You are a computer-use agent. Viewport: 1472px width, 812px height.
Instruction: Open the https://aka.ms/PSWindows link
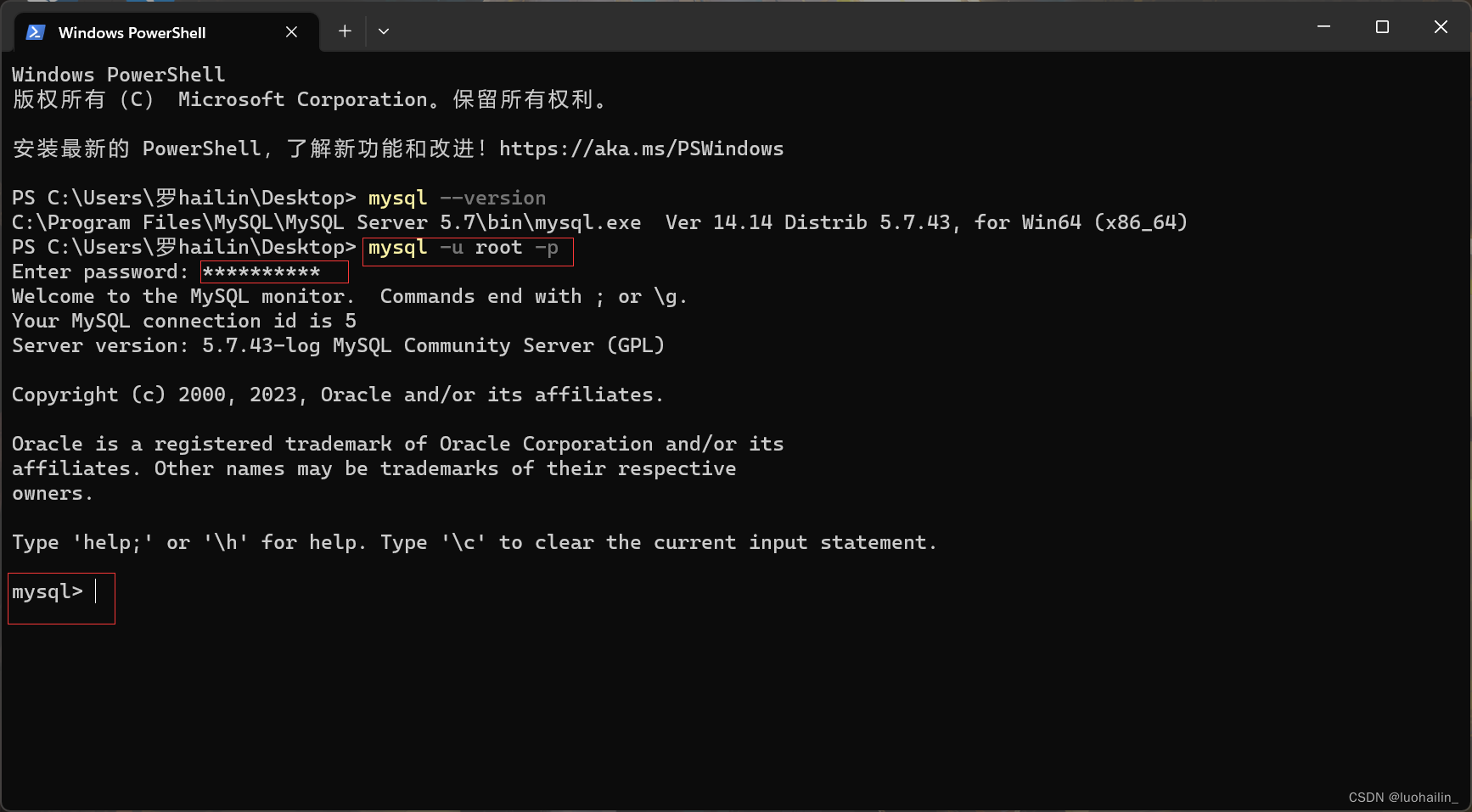(642, 148)
